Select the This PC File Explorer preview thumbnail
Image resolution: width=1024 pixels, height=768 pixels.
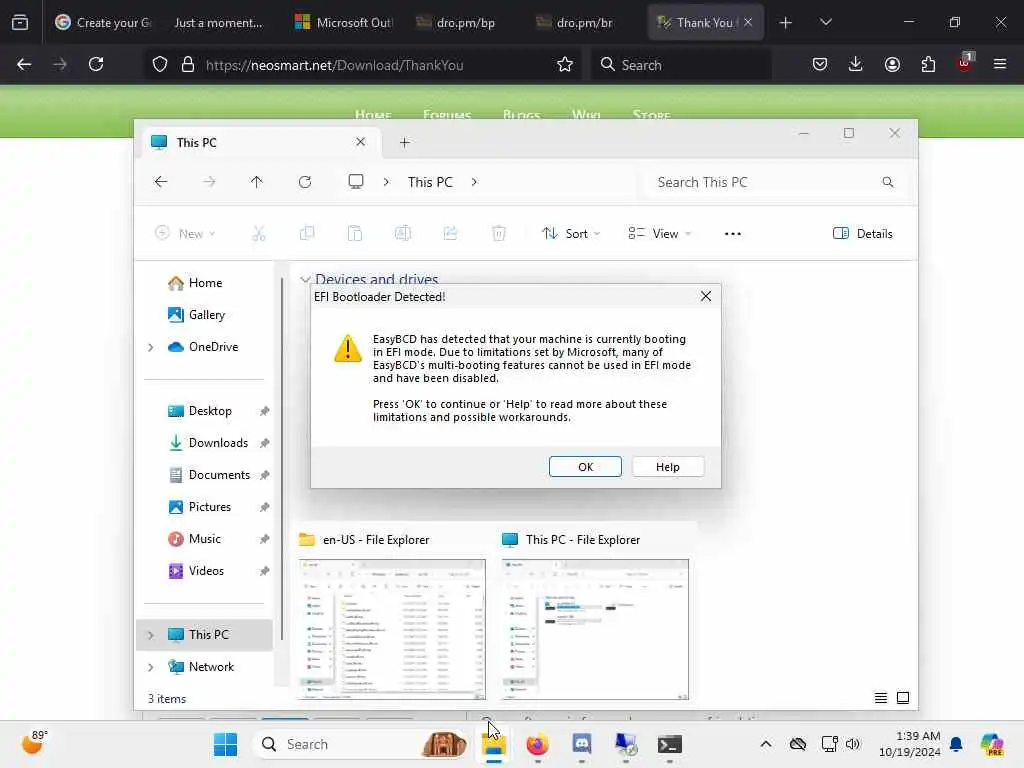click(x=595, y=629)
